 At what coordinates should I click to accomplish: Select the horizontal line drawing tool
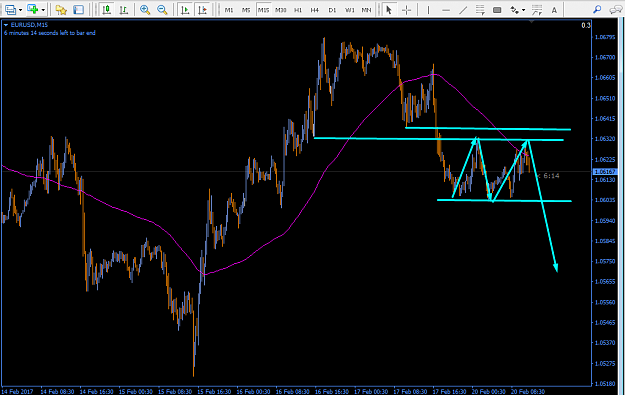[x=446, y=10]
